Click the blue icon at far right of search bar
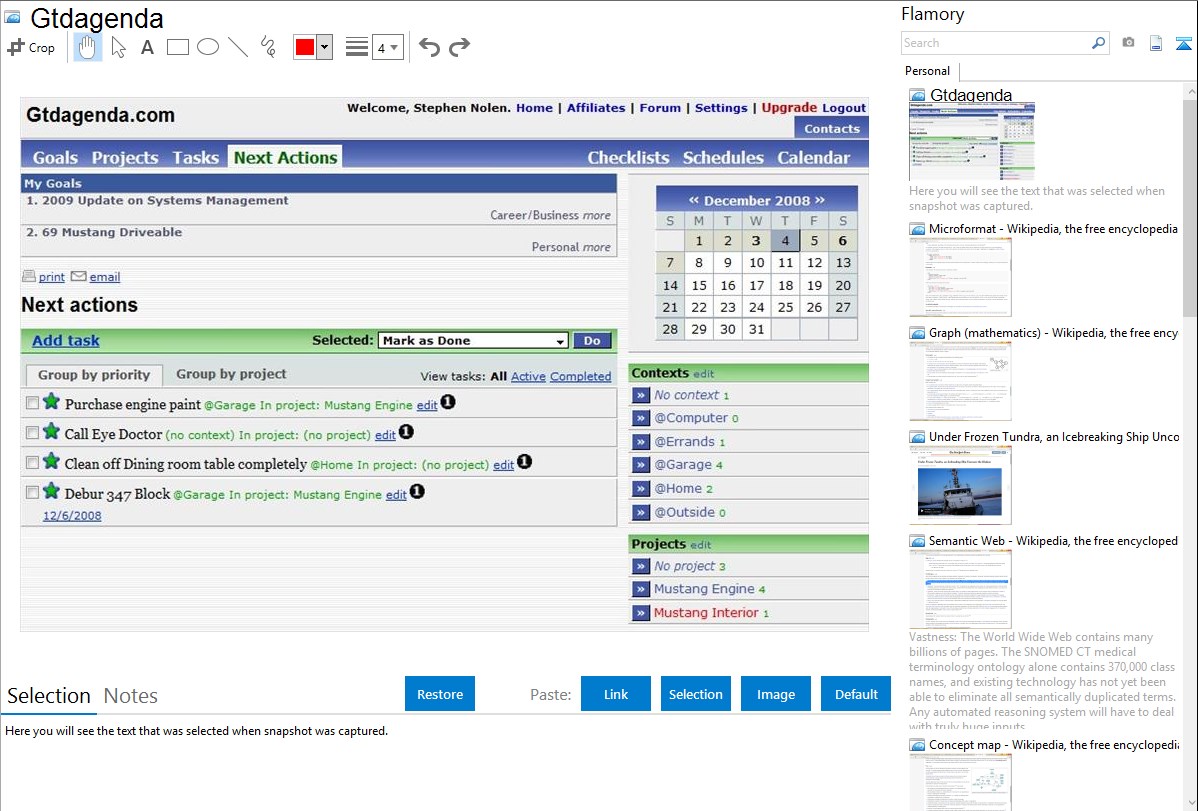This screenshot has width=1198, height=811. pyautogui.click(x=1183, y=43)
